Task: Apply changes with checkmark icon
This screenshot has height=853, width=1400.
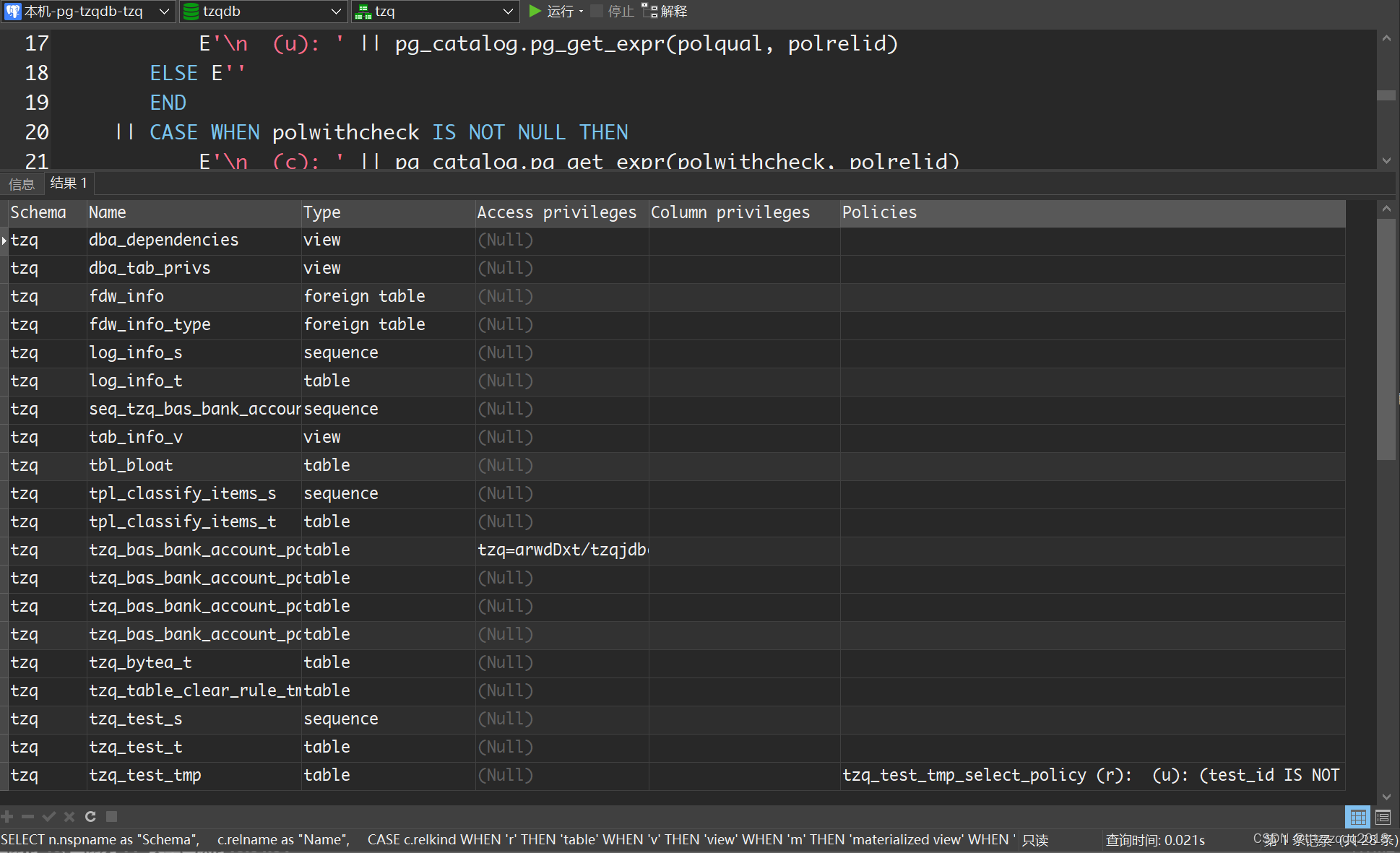Action: (48, 816)
